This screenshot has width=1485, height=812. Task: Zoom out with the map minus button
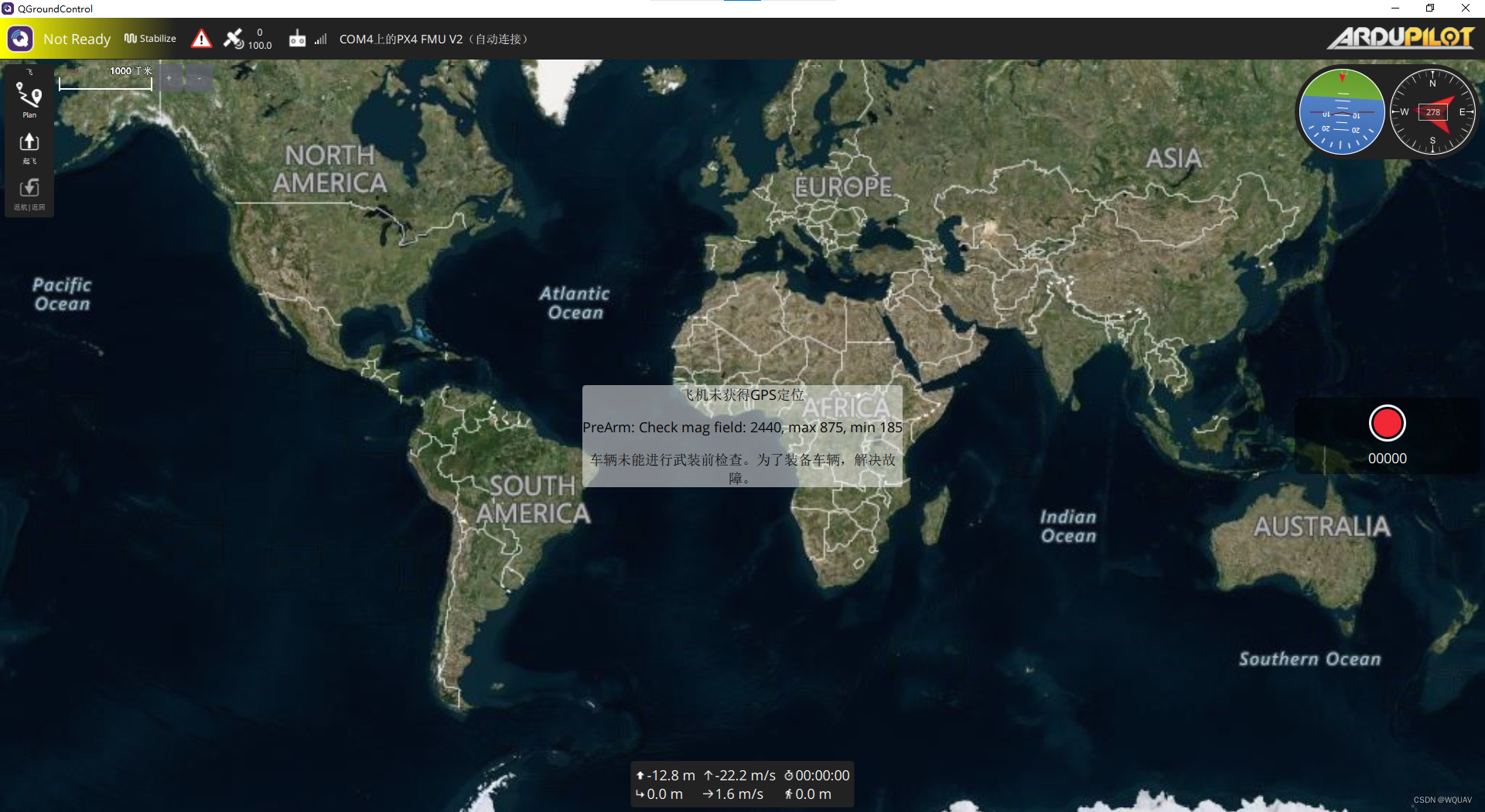click(200, 78)
